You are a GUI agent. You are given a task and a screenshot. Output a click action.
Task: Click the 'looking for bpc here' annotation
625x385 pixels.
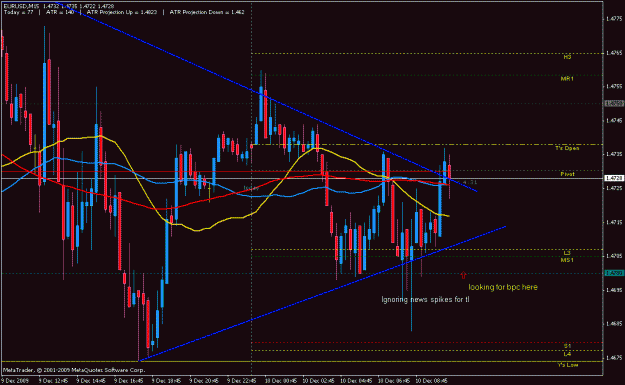click(x=503, y=287)
